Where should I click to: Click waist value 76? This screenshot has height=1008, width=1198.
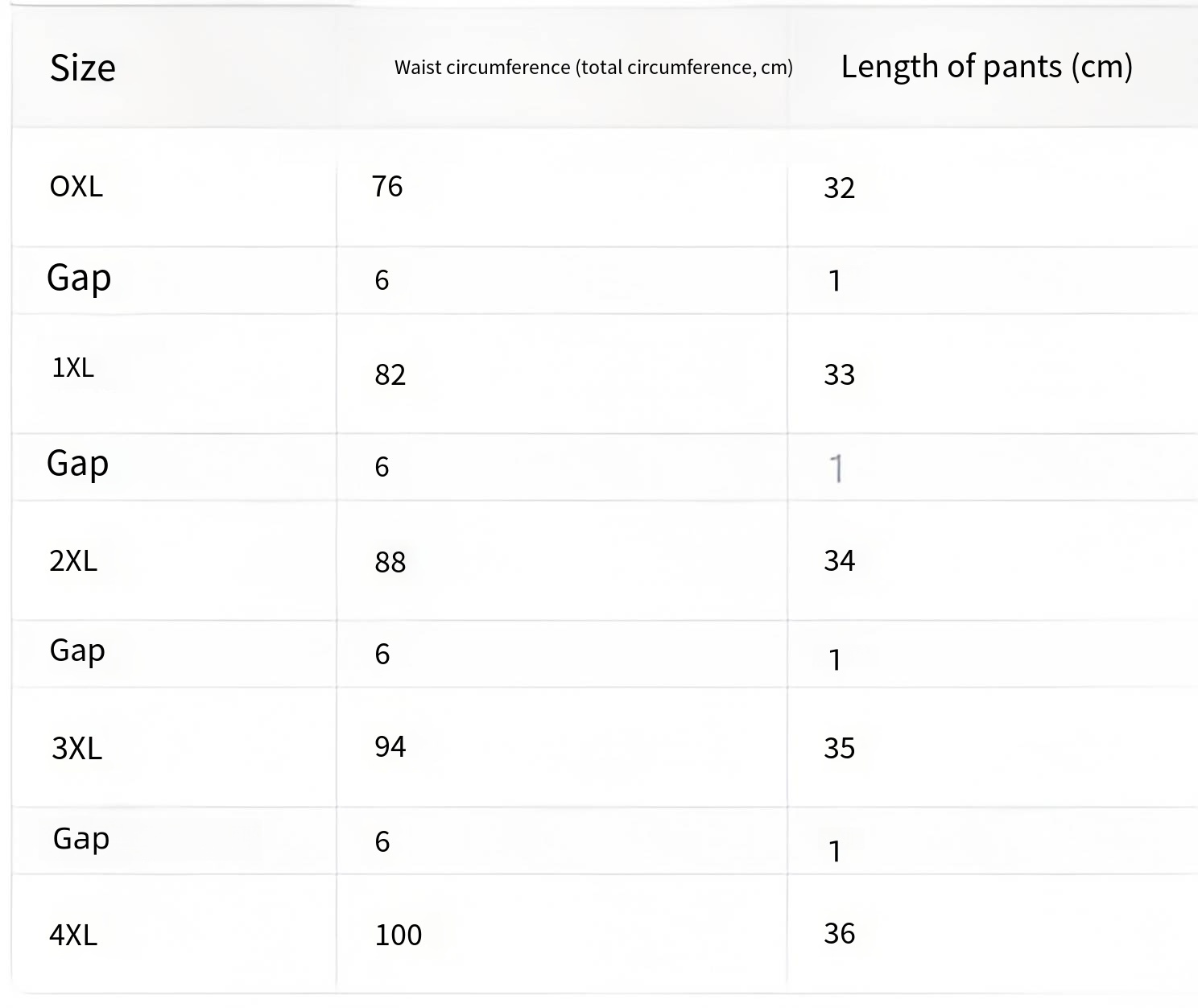(387, 187)
